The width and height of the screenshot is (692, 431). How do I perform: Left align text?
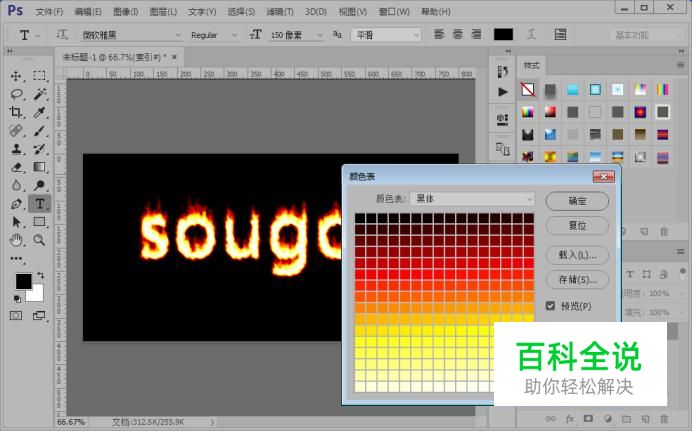tap(439, 34)
